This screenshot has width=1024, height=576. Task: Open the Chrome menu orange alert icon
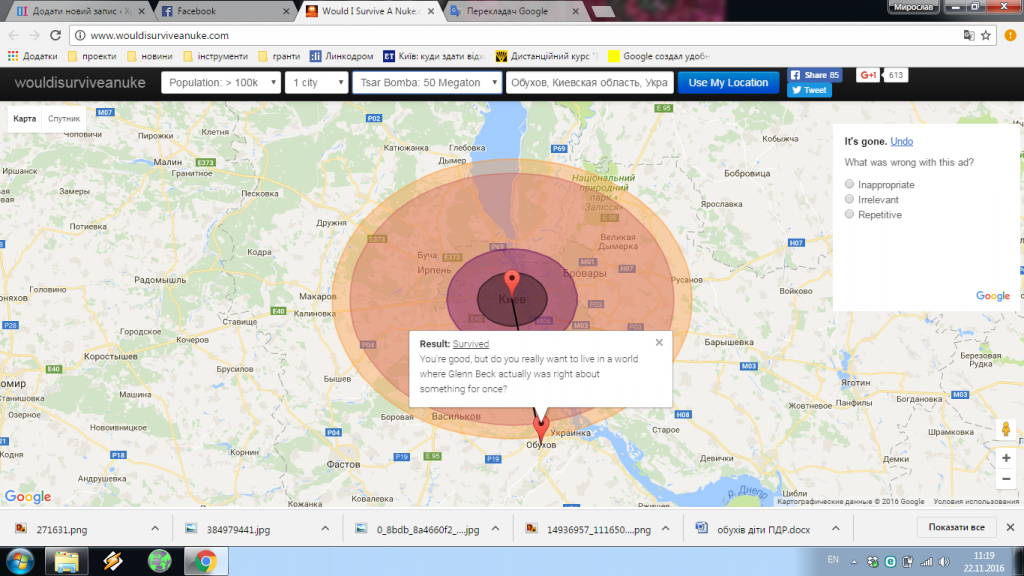(x=1010, y=35)
